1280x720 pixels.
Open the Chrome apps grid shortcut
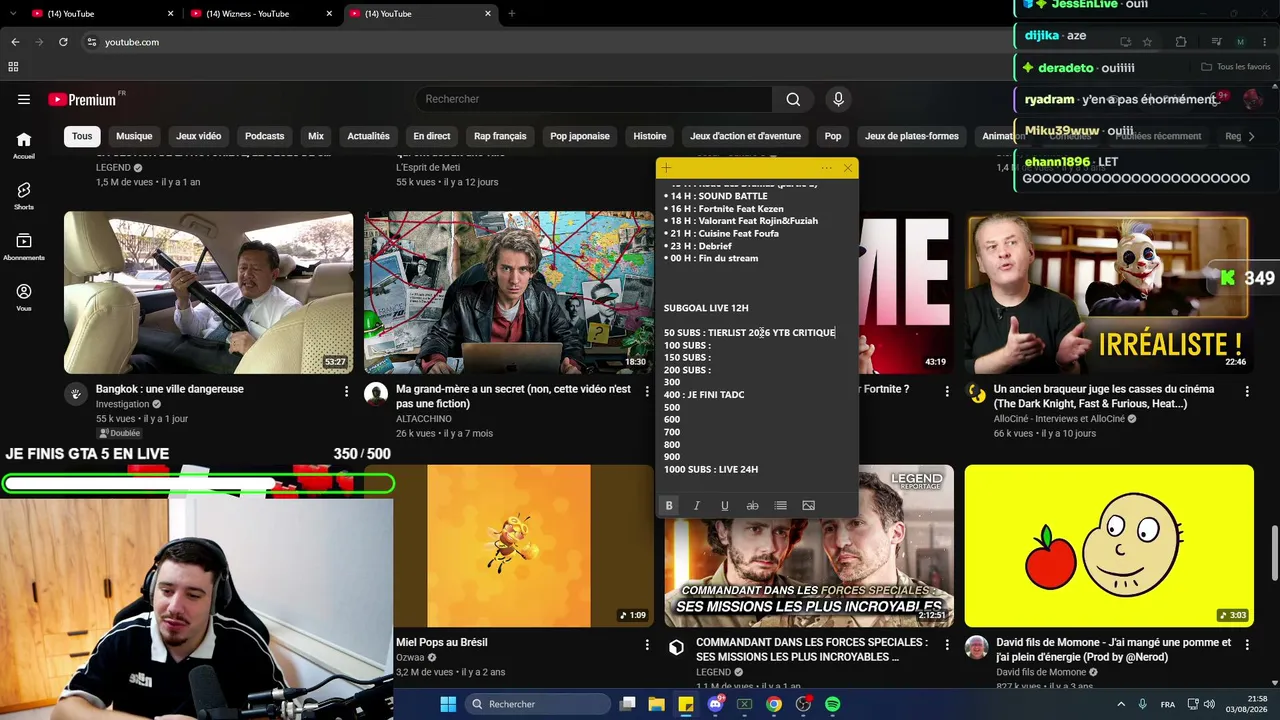[x=13, y=67]
